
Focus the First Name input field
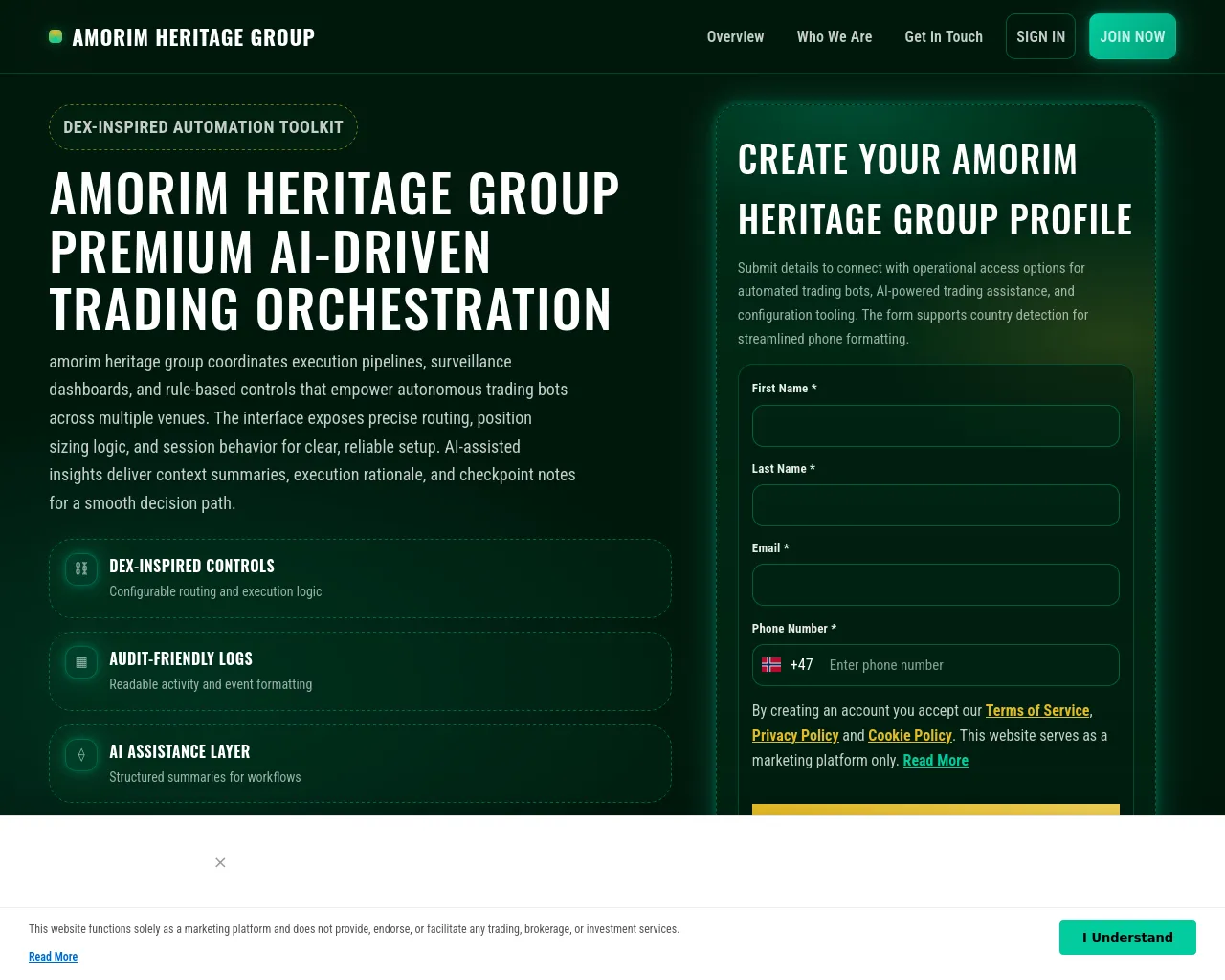pyautogui.click(x=936, y=426)
